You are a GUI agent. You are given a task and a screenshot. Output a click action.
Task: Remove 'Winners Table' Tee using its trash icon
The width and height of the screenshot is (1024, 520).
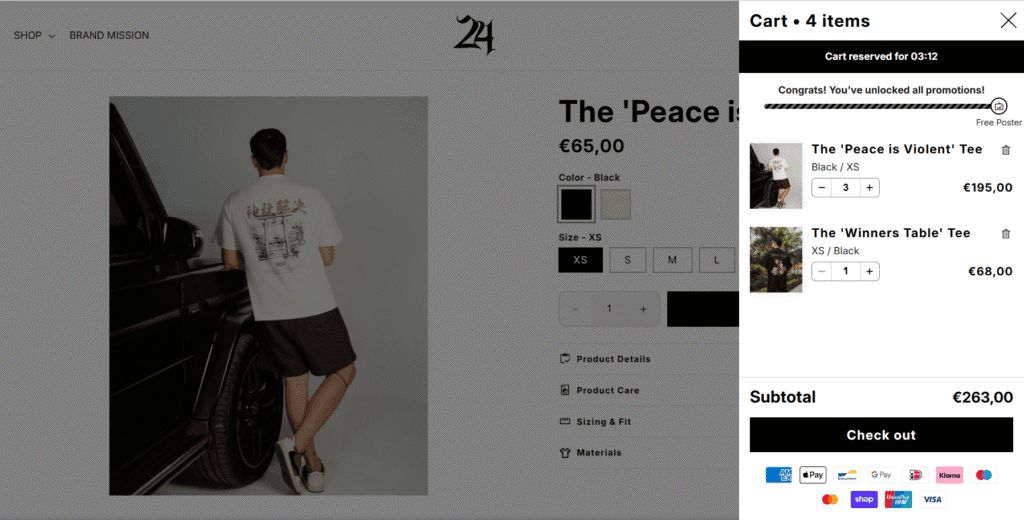[1006, 233]
